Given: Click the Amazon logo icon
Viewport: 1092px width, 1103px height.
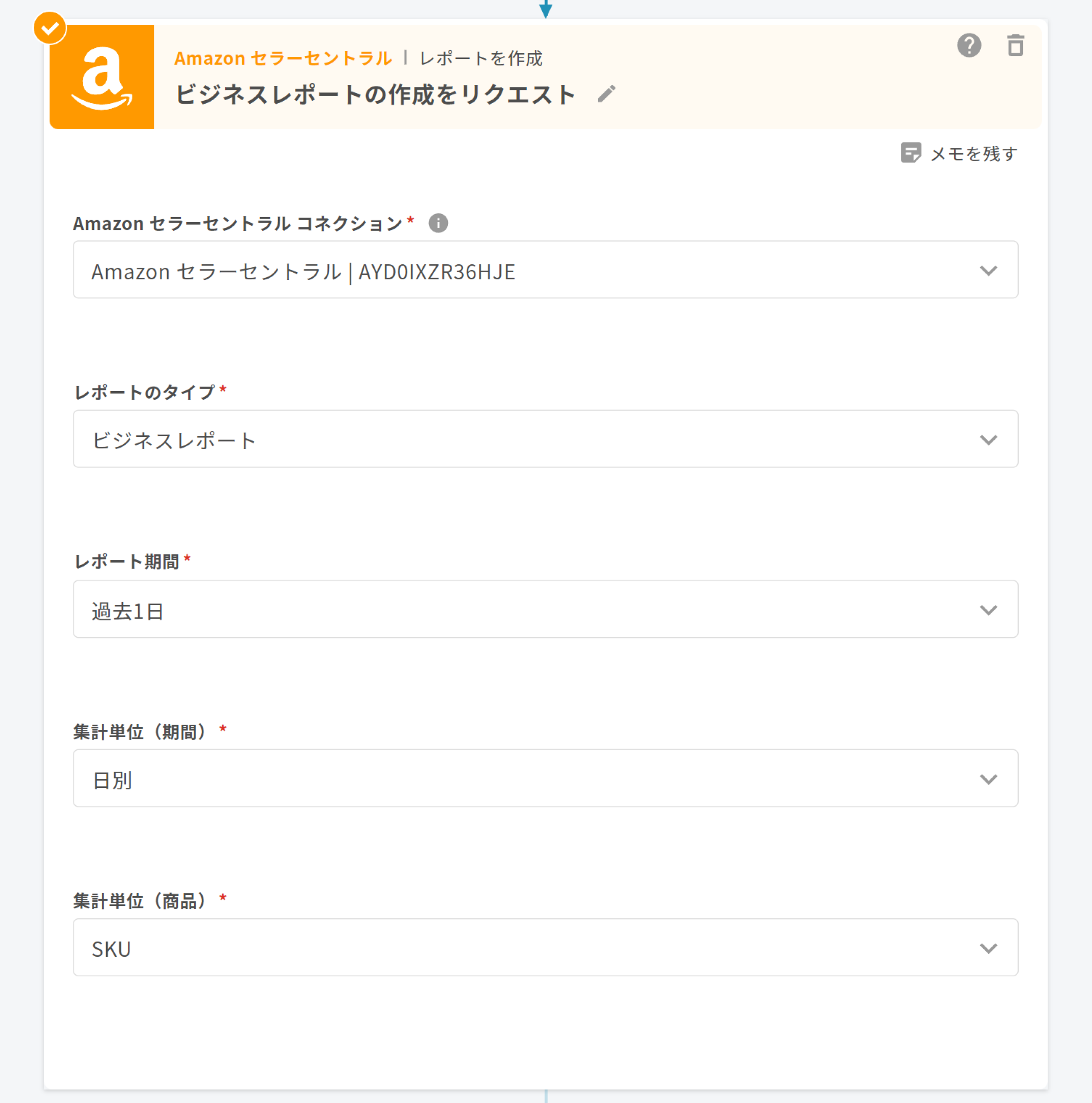Looking at the screenshot, I should pyautogui.click(x=102, y=77).
